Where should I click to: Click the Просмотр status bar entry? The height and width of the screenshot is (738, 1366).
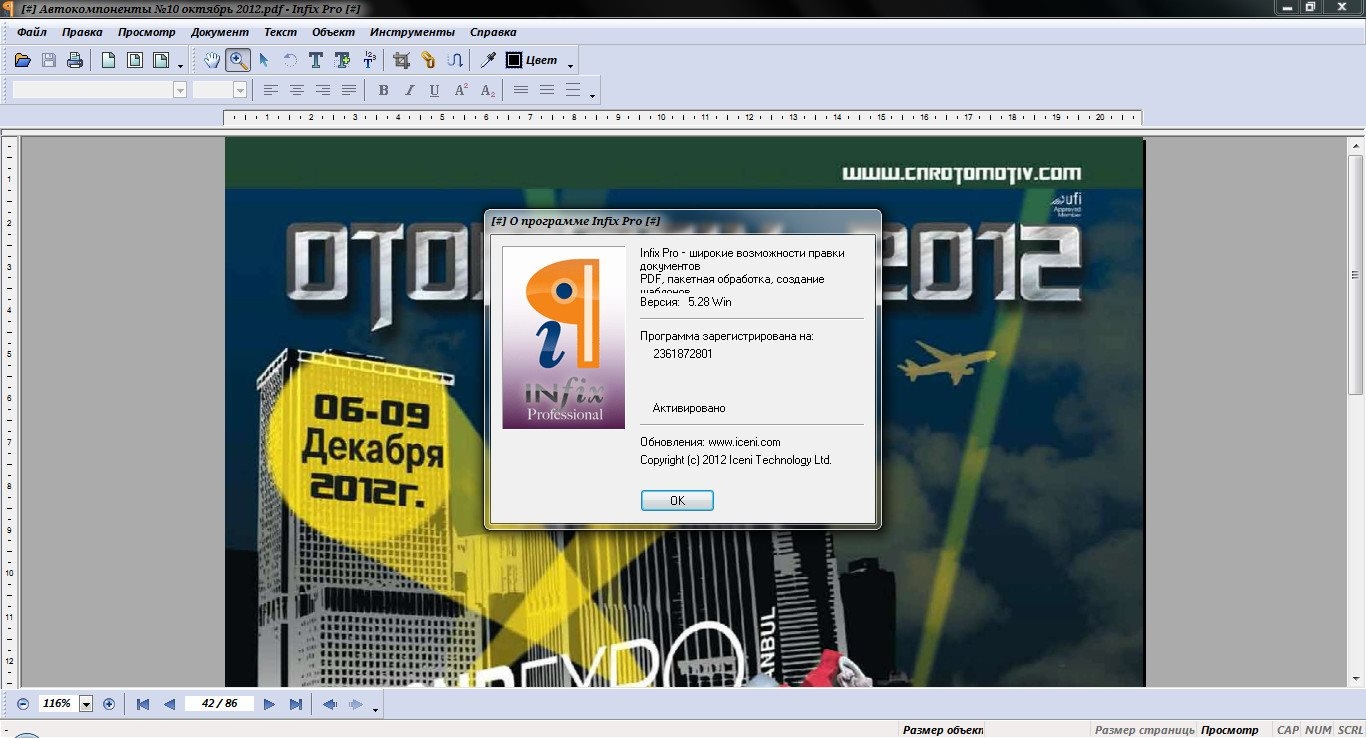(x=1229, y=730)
